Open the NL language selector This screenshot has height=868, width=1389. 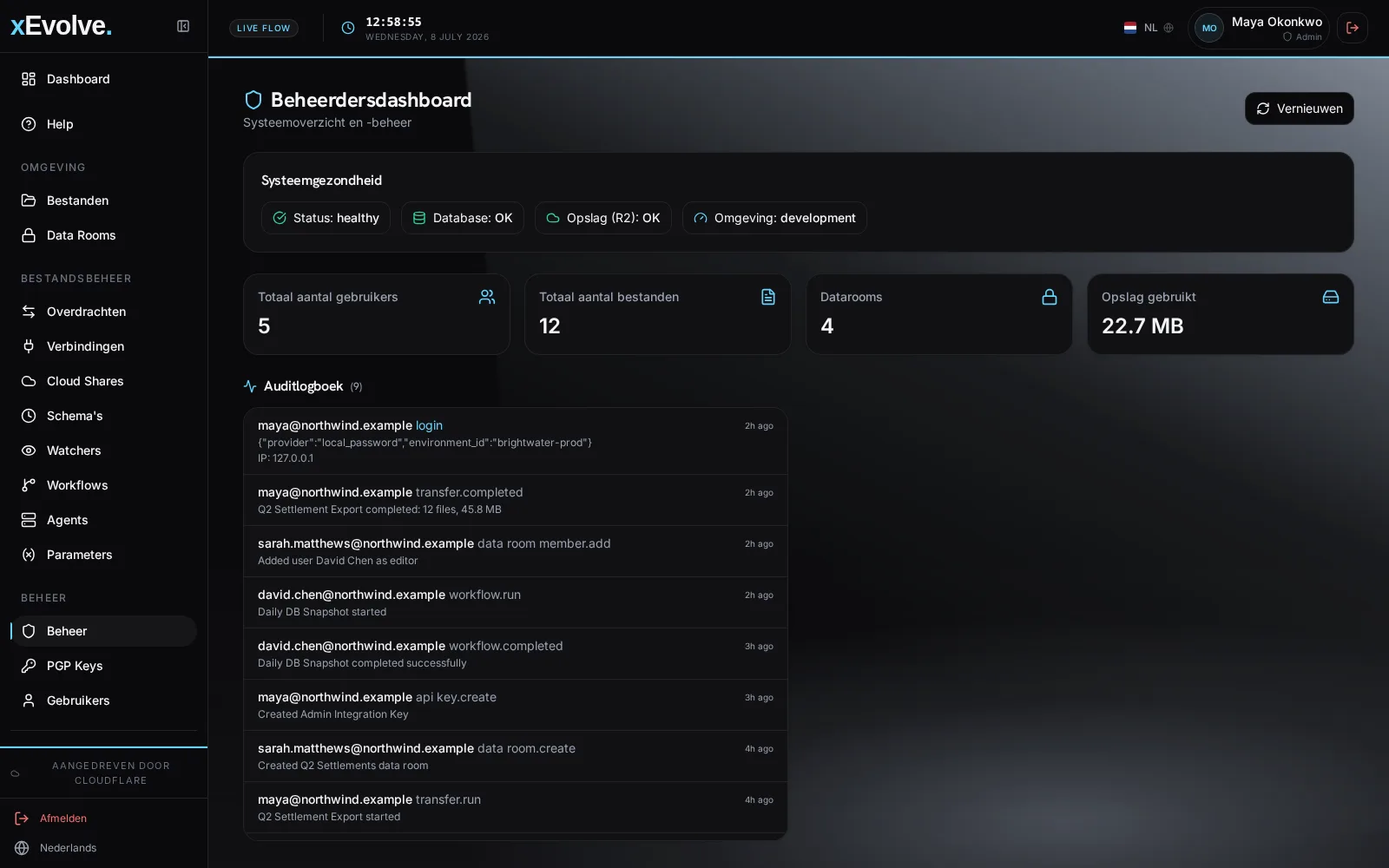tap(1149, 28)
